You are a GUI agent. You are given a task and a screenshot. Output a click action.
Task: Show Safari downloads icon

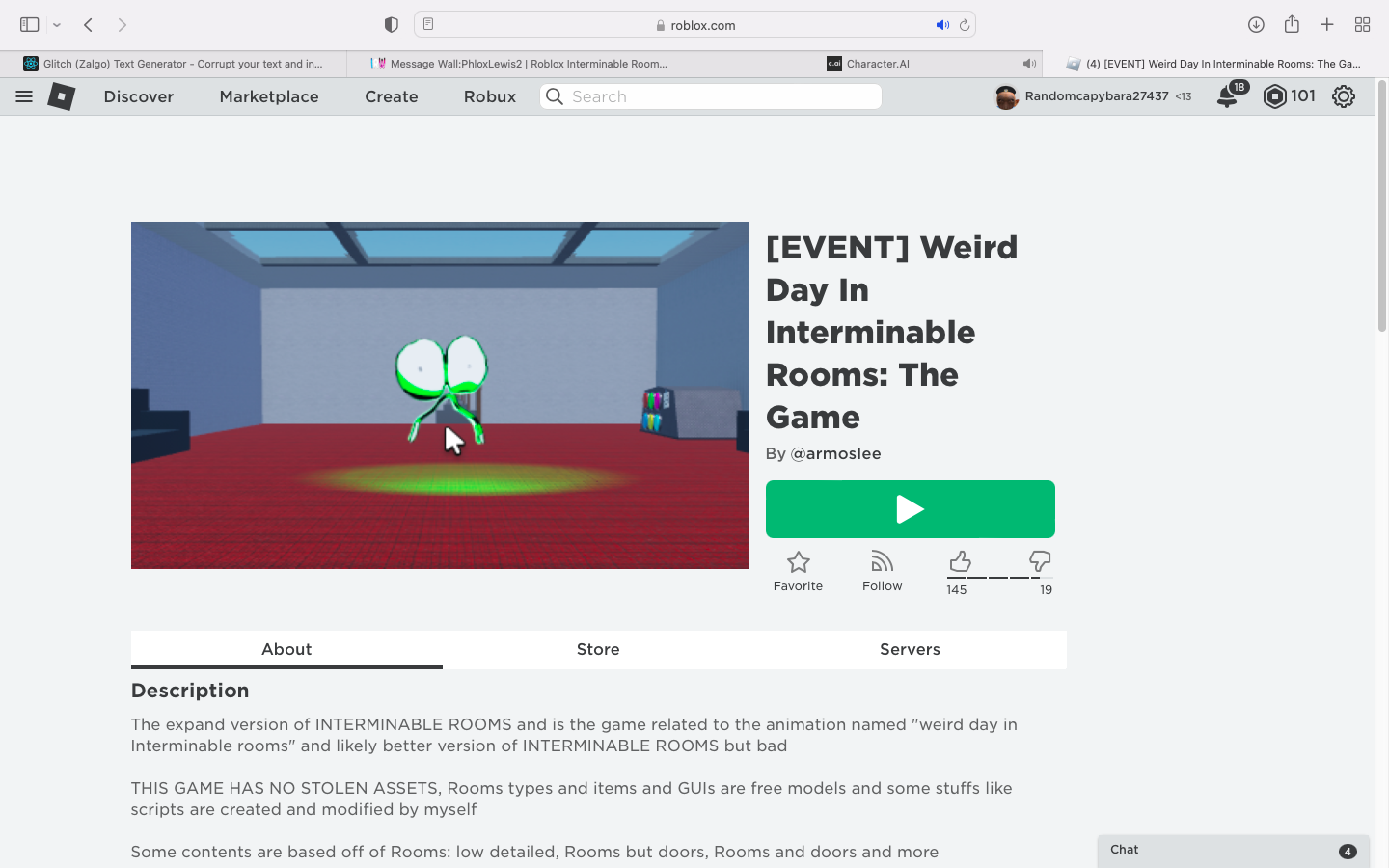point(1256,24)
